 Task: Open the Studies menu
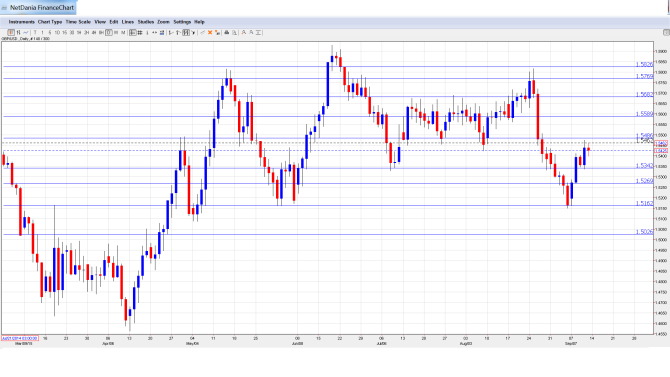click(x=146, y=22)
